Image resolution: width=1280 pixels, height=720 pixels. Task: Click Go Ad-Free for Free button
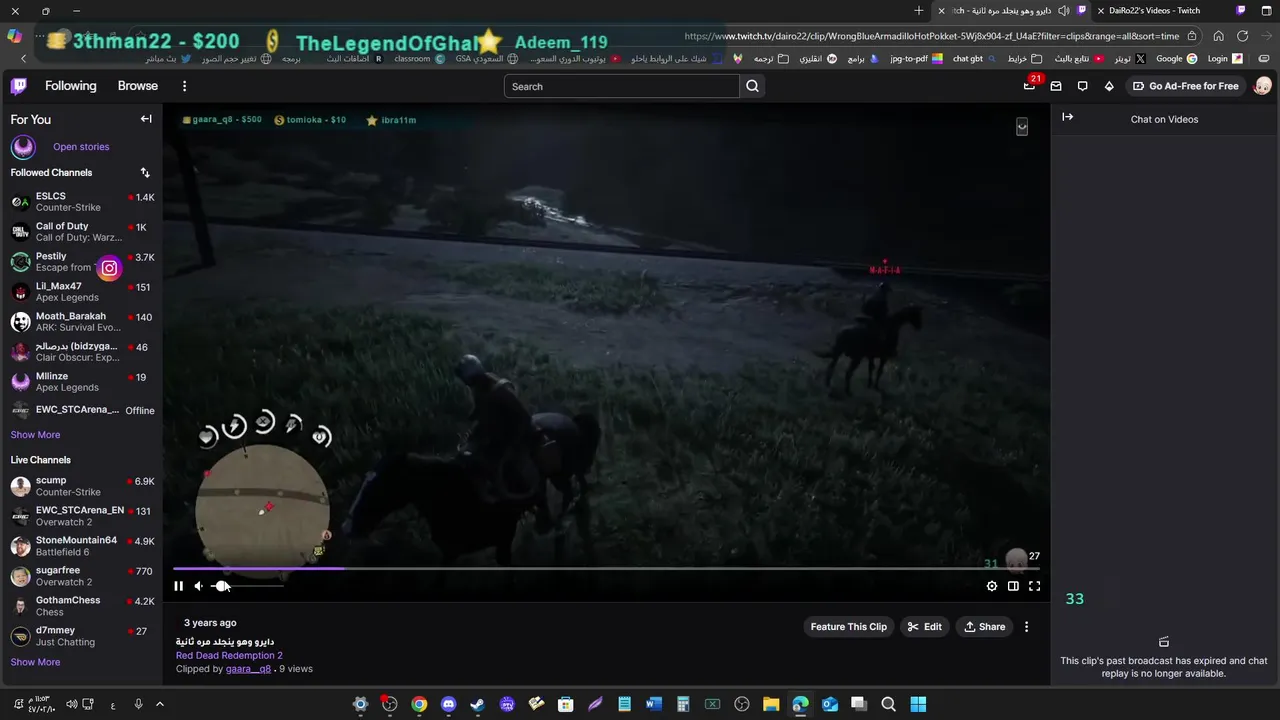(x=1186, y=86)
